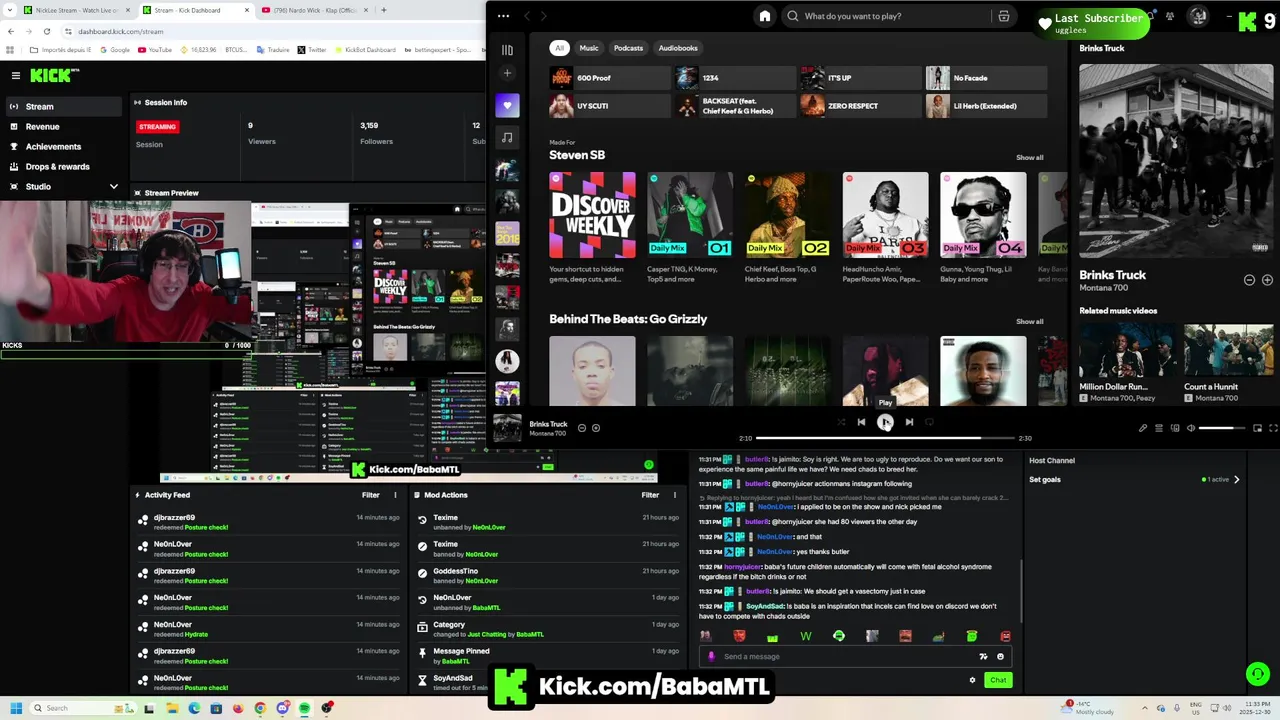The height and width of the screenshot is (720, 1280).
Task: Open the Daily Mix 02 cover
Action: pyautogui.click(x=788, y=215)
